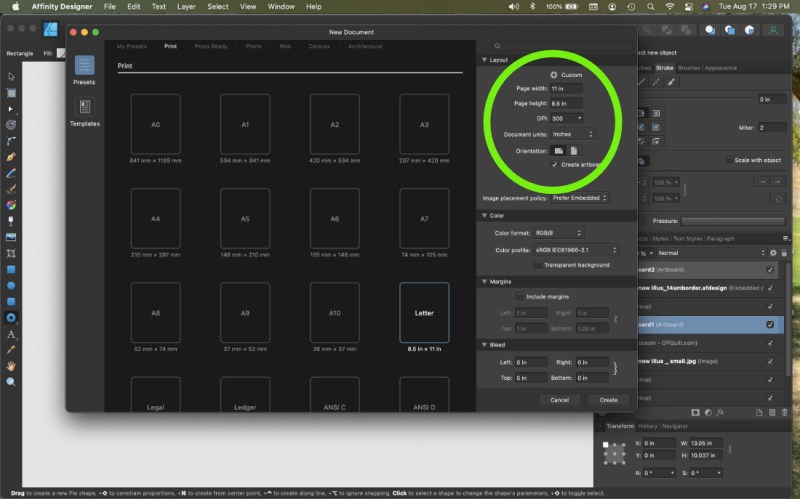800x499 pixels.
Task: Set orientation to landscape icon
Action: click(558, 150)
